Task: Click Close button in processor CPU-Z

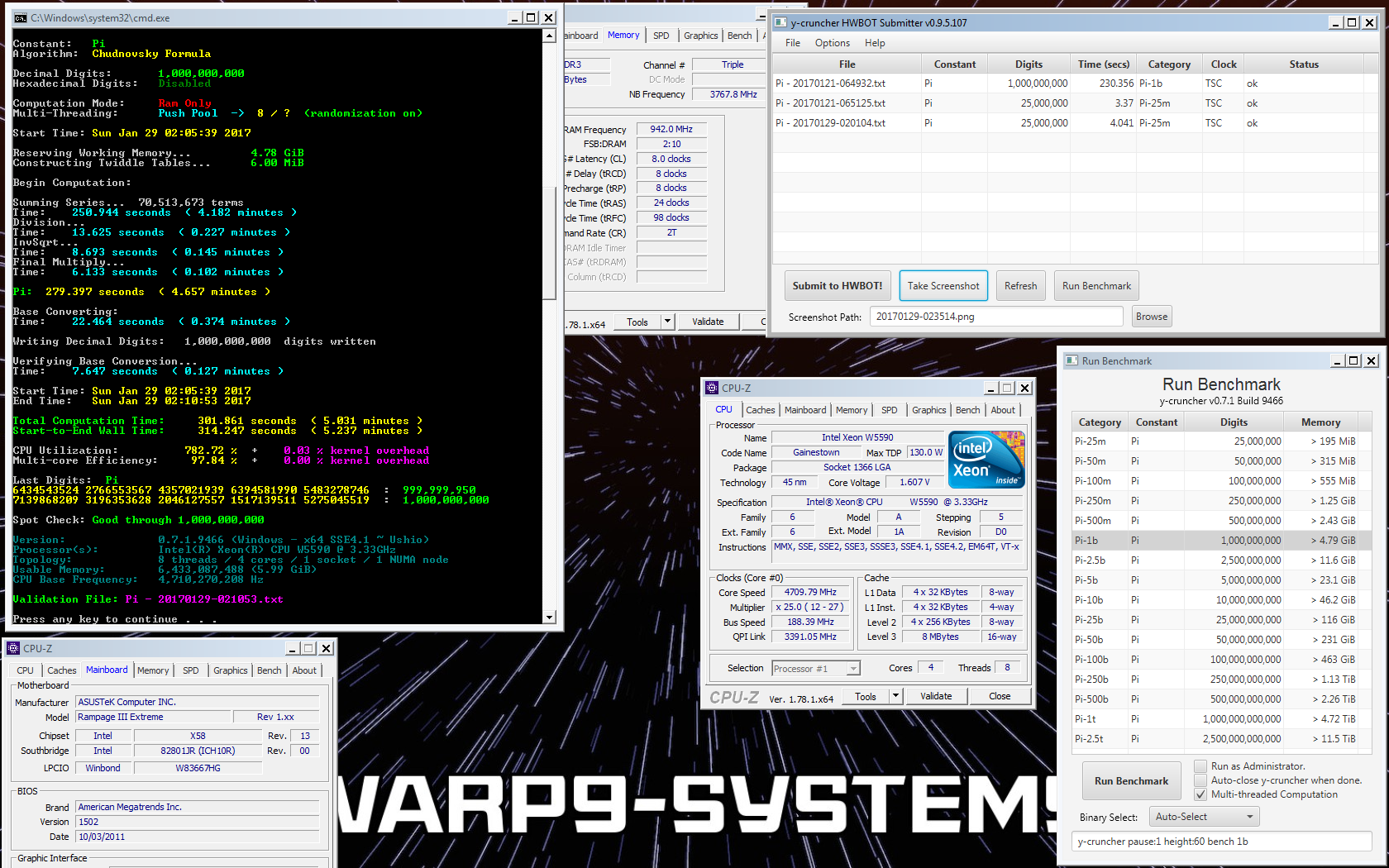Action: pyautogui.click(x=1000, y=696)
